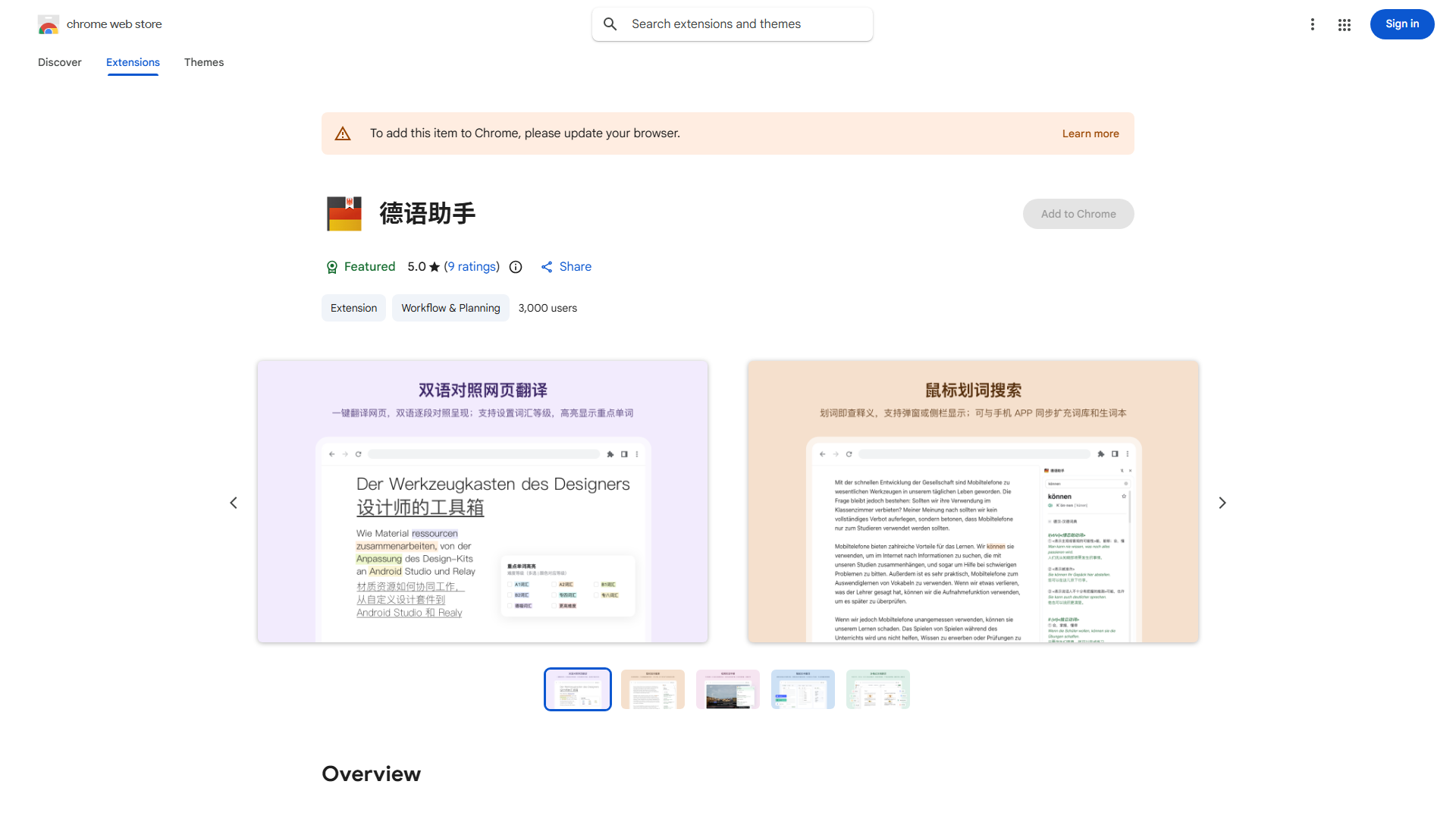The width and height of the screenshot is (1456, 819).
Task: Open the Learn more link in banner
Action: coord(1090,133)
